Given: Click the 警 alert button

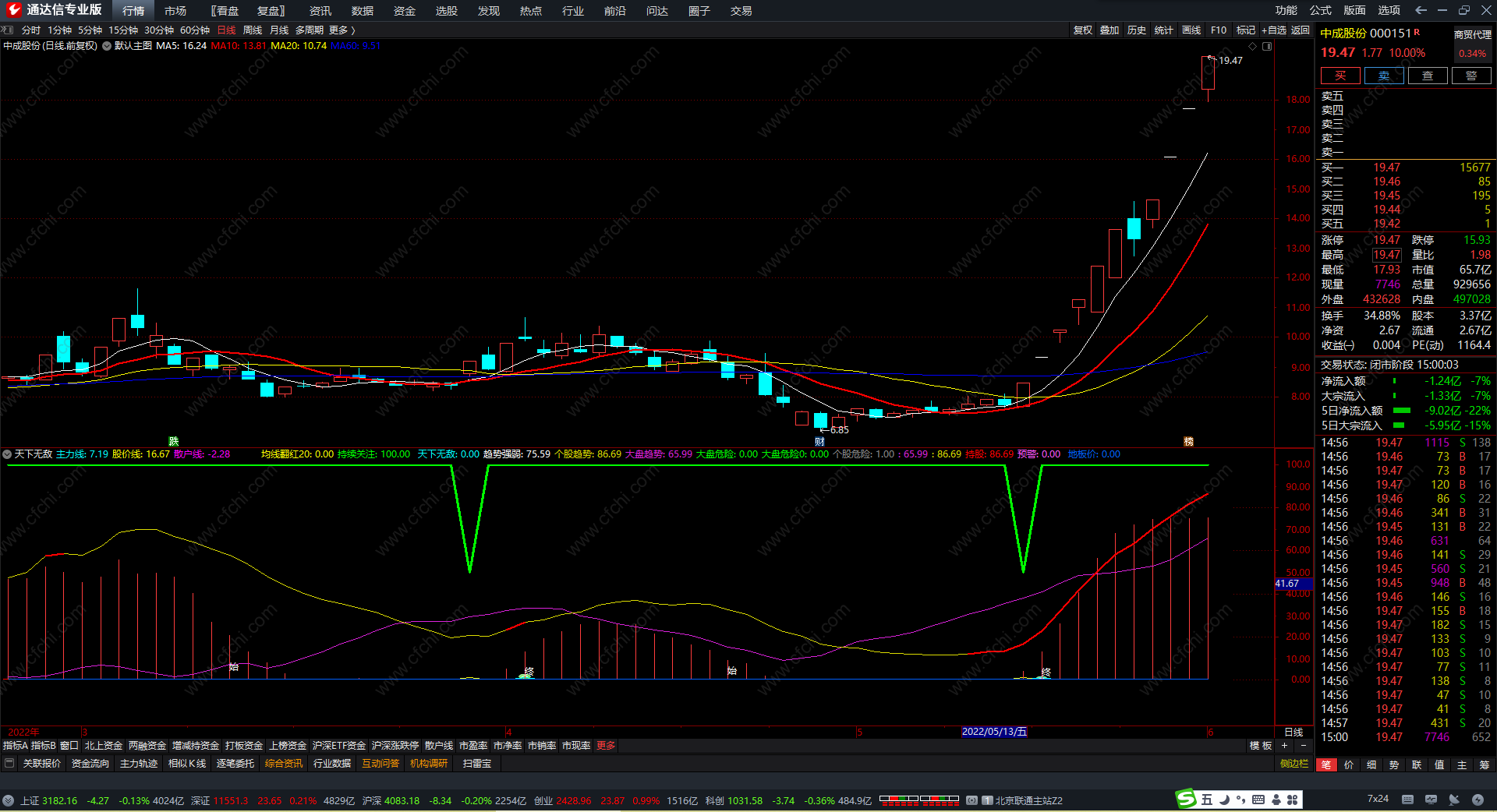Looking at the screenshot, I should click(x=1471, y=76).
